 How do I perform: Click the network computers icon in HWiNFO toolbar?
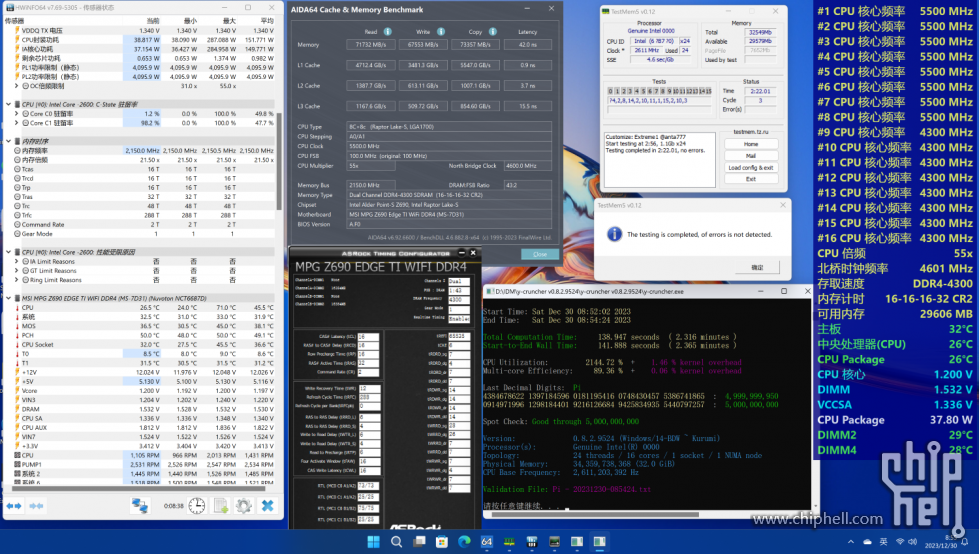click(x=140, y=506)
